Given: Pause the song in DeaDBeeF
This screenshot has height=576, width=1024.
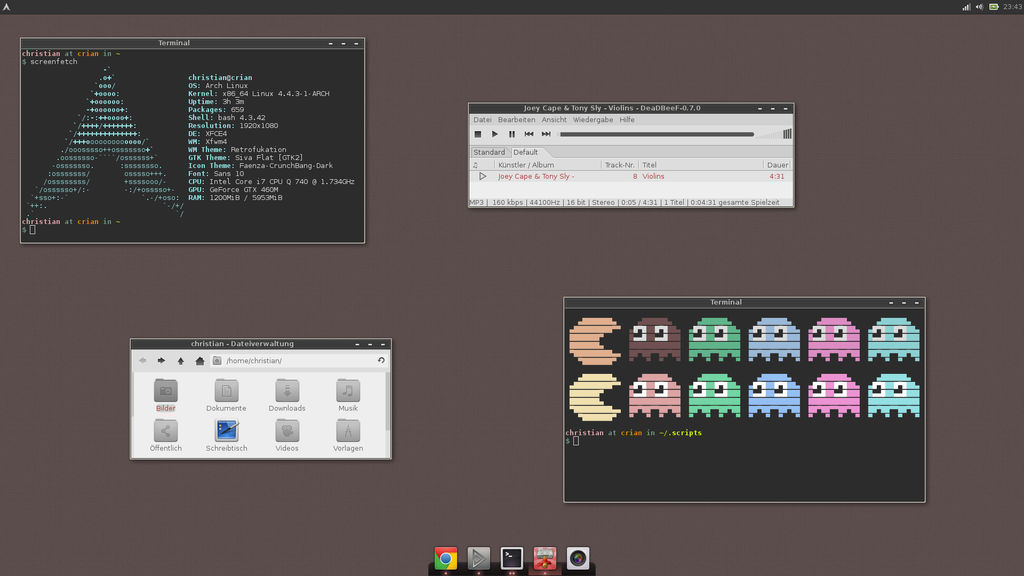Looking at the screenshot, I should (x=512, y=134).
